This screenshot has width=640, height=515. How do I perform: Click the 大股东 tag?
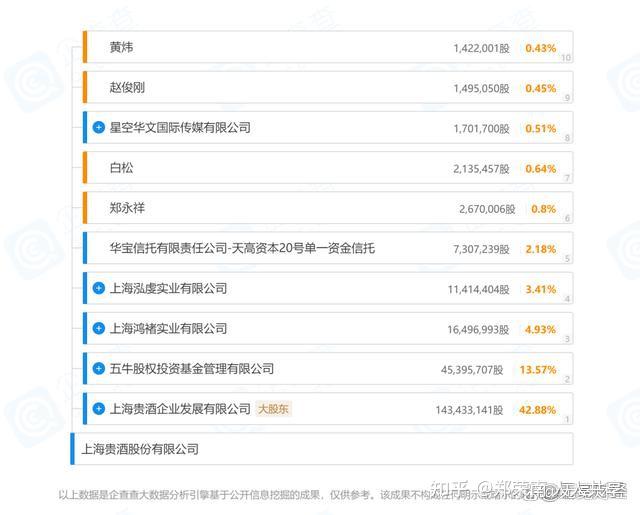pyautogui.click(x=273, y=408)
